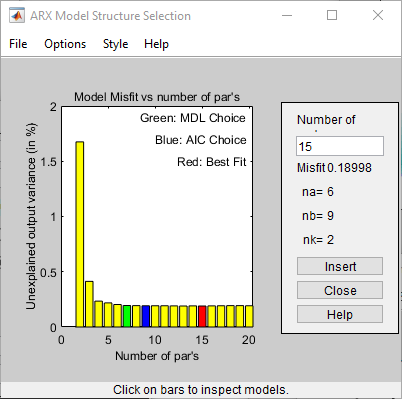Maximize the ARX Model Structure Selection window
402x399 pixels.
point(332,15)
